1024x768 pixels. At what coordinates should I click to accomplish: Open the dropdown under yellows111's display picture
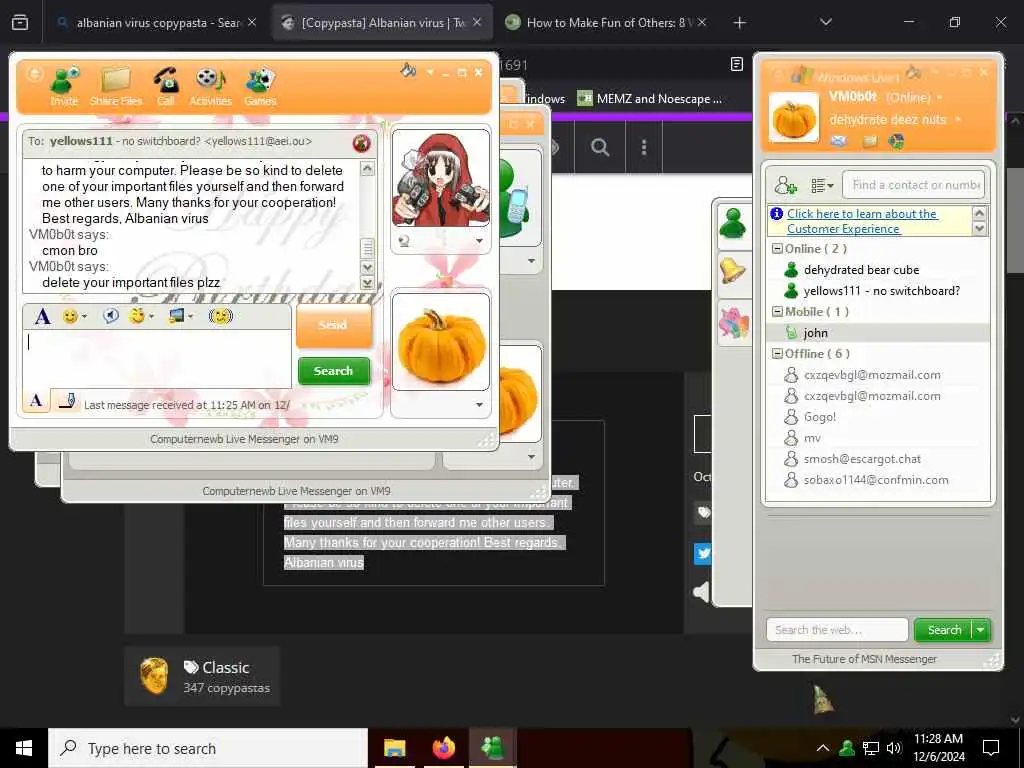[479, 242]
